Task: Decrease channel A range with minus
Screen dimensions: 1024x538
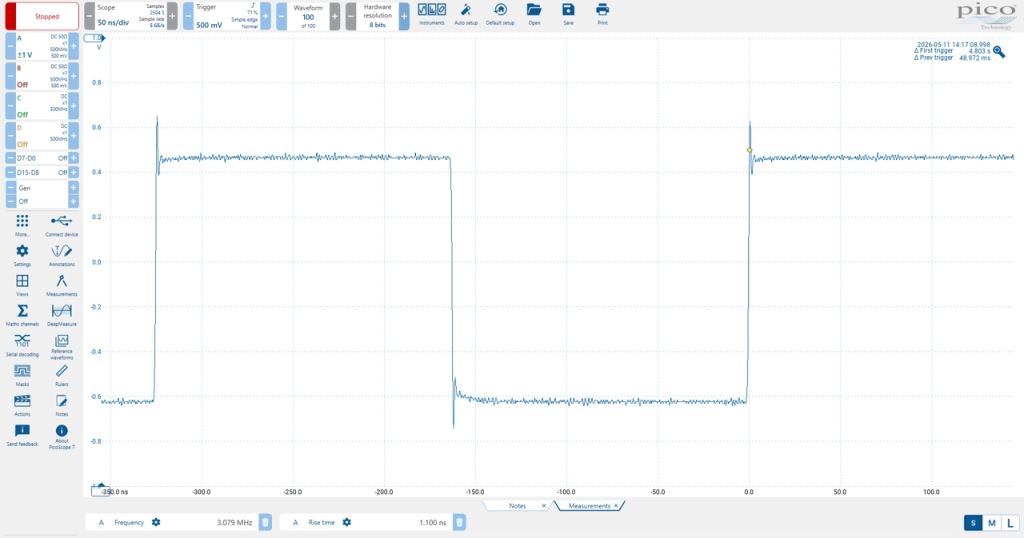Action: point(10,46)
